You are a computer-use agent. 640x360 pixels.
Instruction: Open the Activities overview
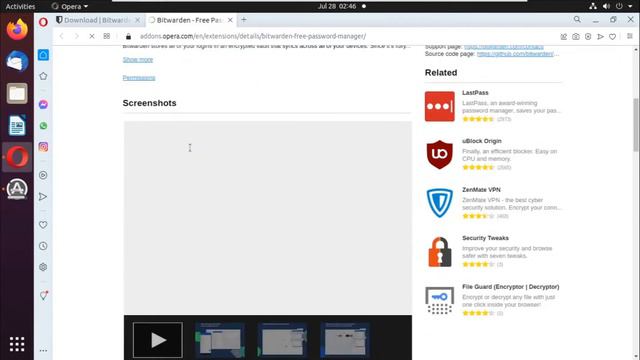tap(20, 6)
